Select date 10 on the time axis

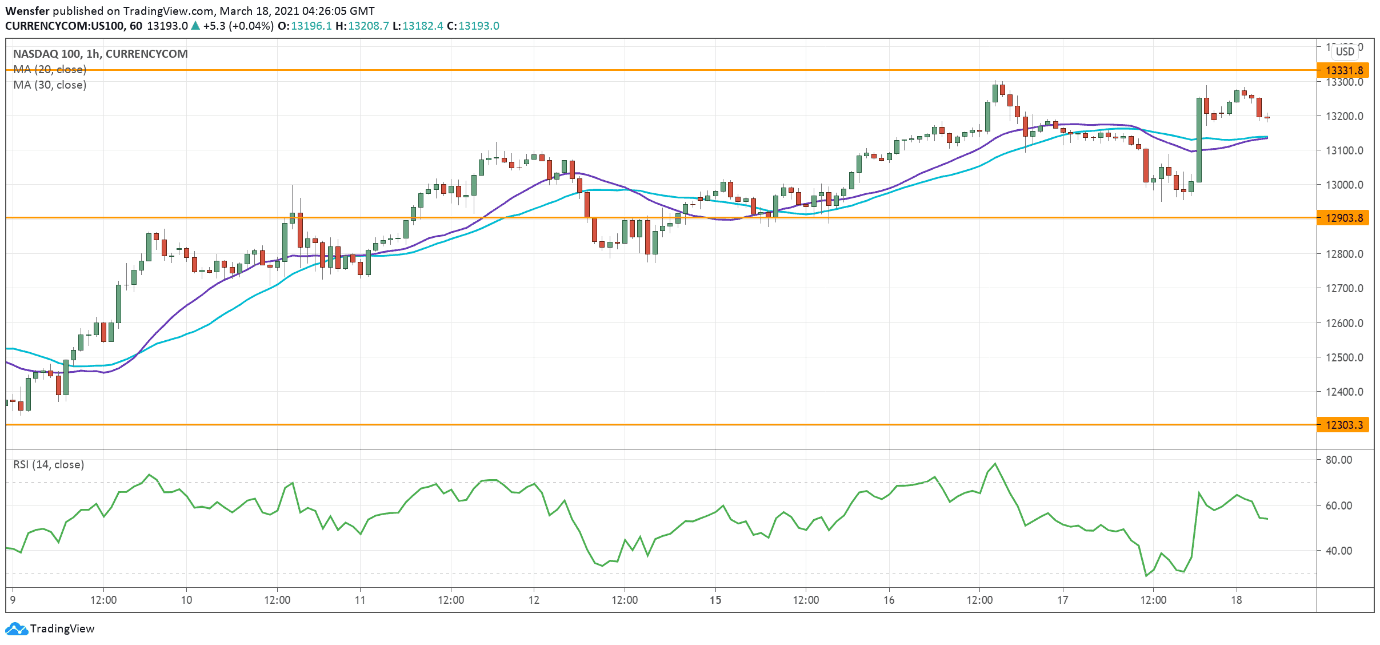(187, 600)
